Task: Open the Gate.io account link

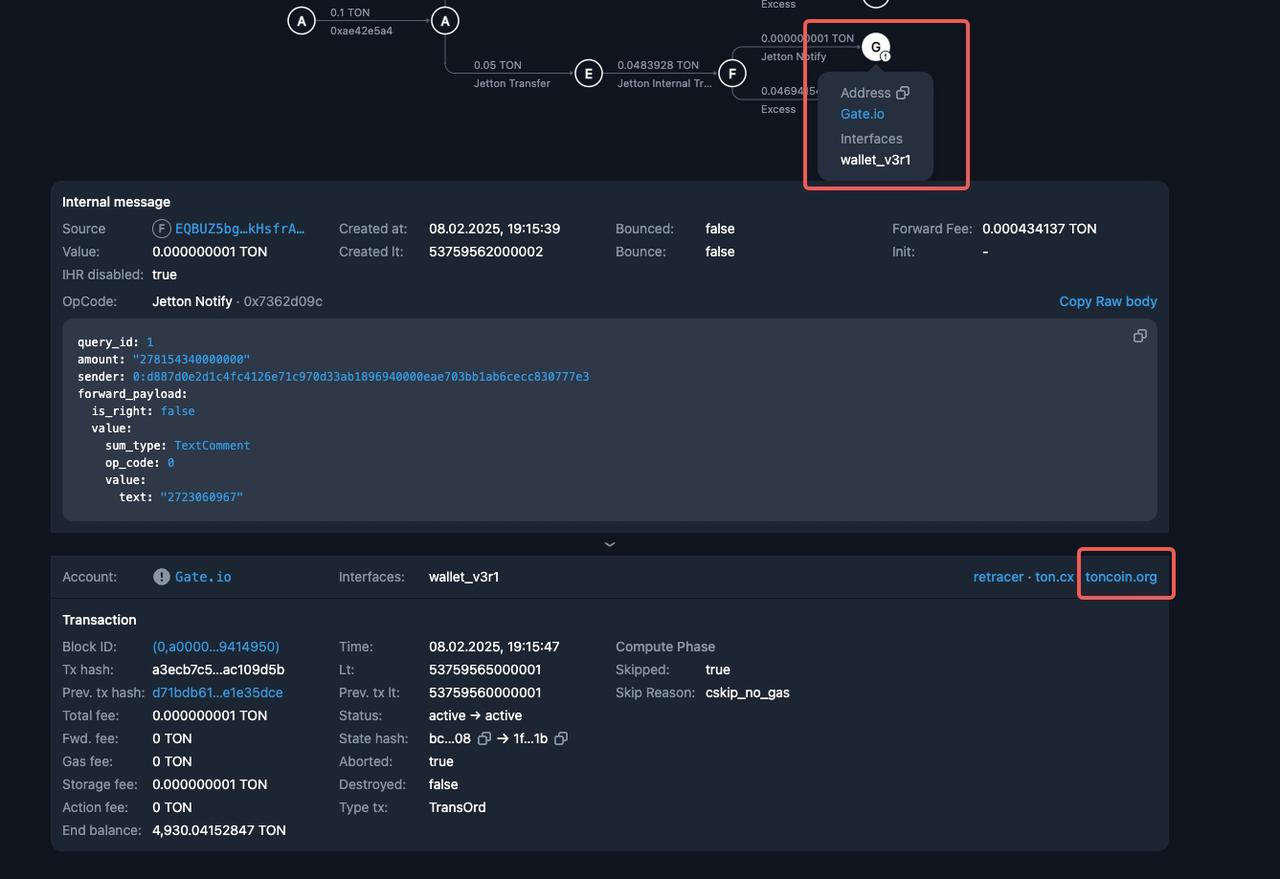Action: [203, 577]
